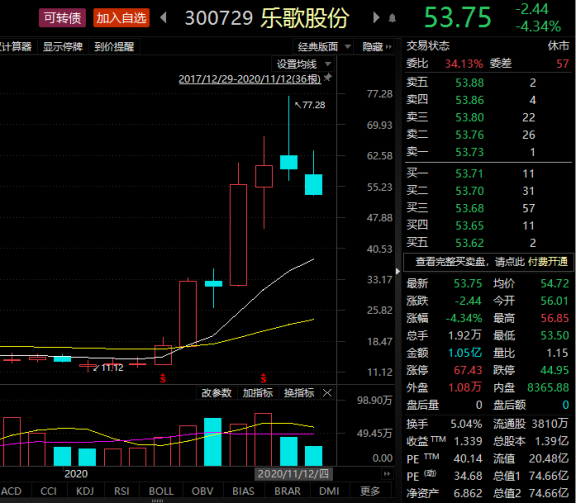
Task: Toggle 显示停牌 display option
Action: (62, 47)
